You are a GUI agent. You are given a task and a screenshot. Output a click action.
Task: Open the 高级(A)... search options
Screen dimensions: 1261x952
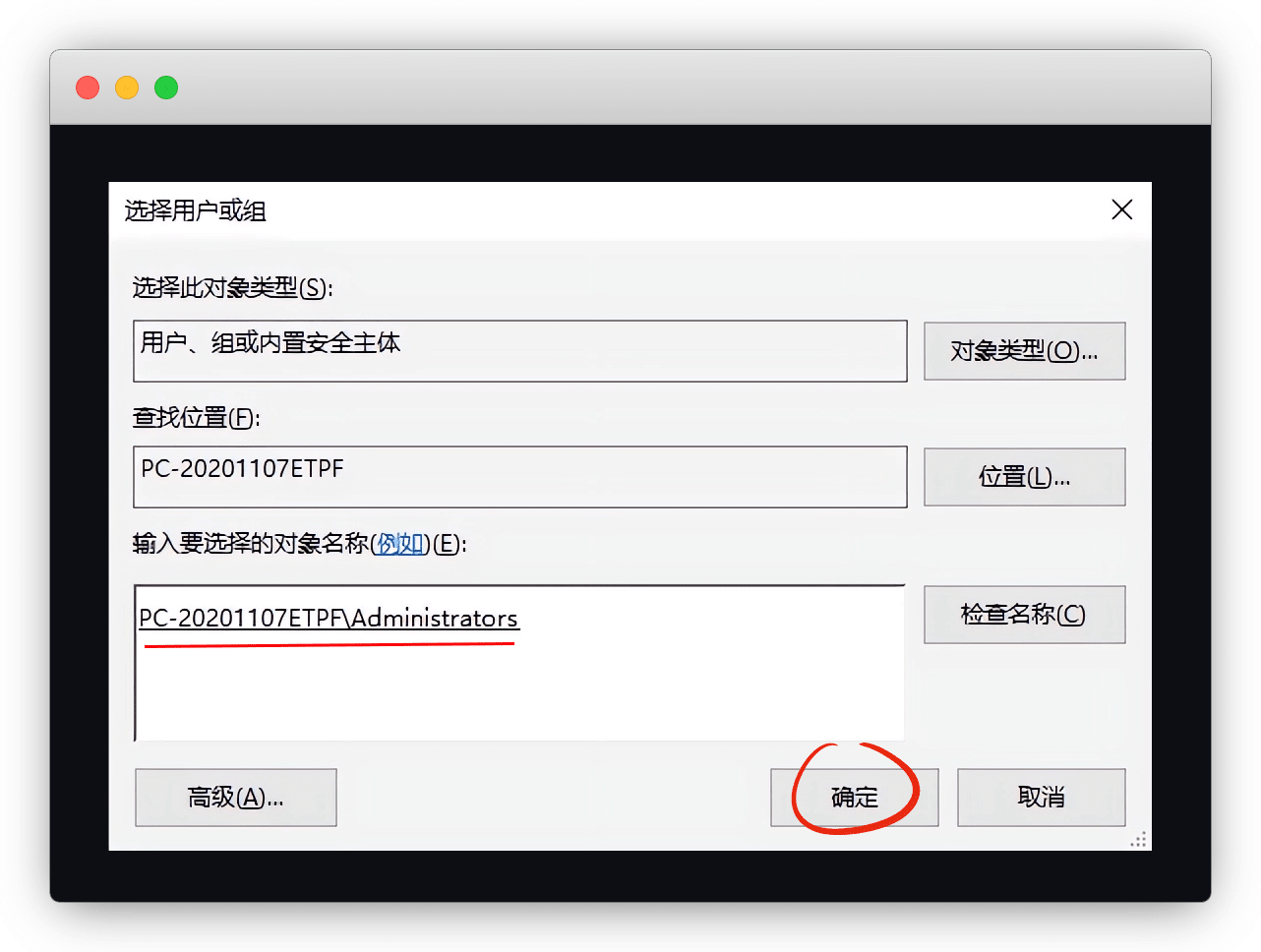pos(236,798)
